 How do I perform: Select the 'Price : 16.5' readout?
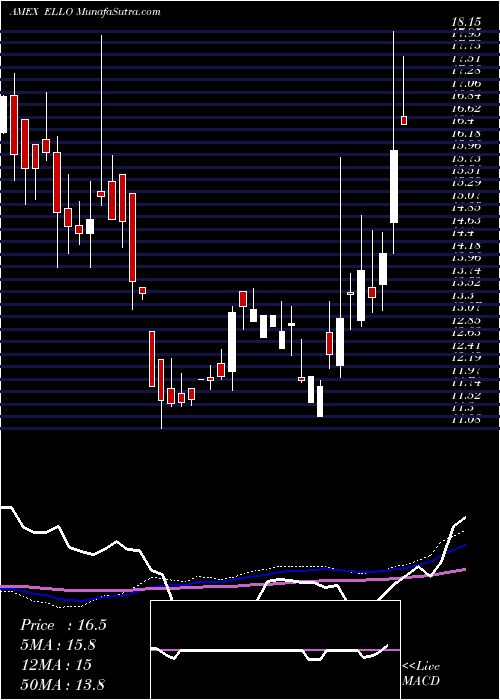point(64,625)
